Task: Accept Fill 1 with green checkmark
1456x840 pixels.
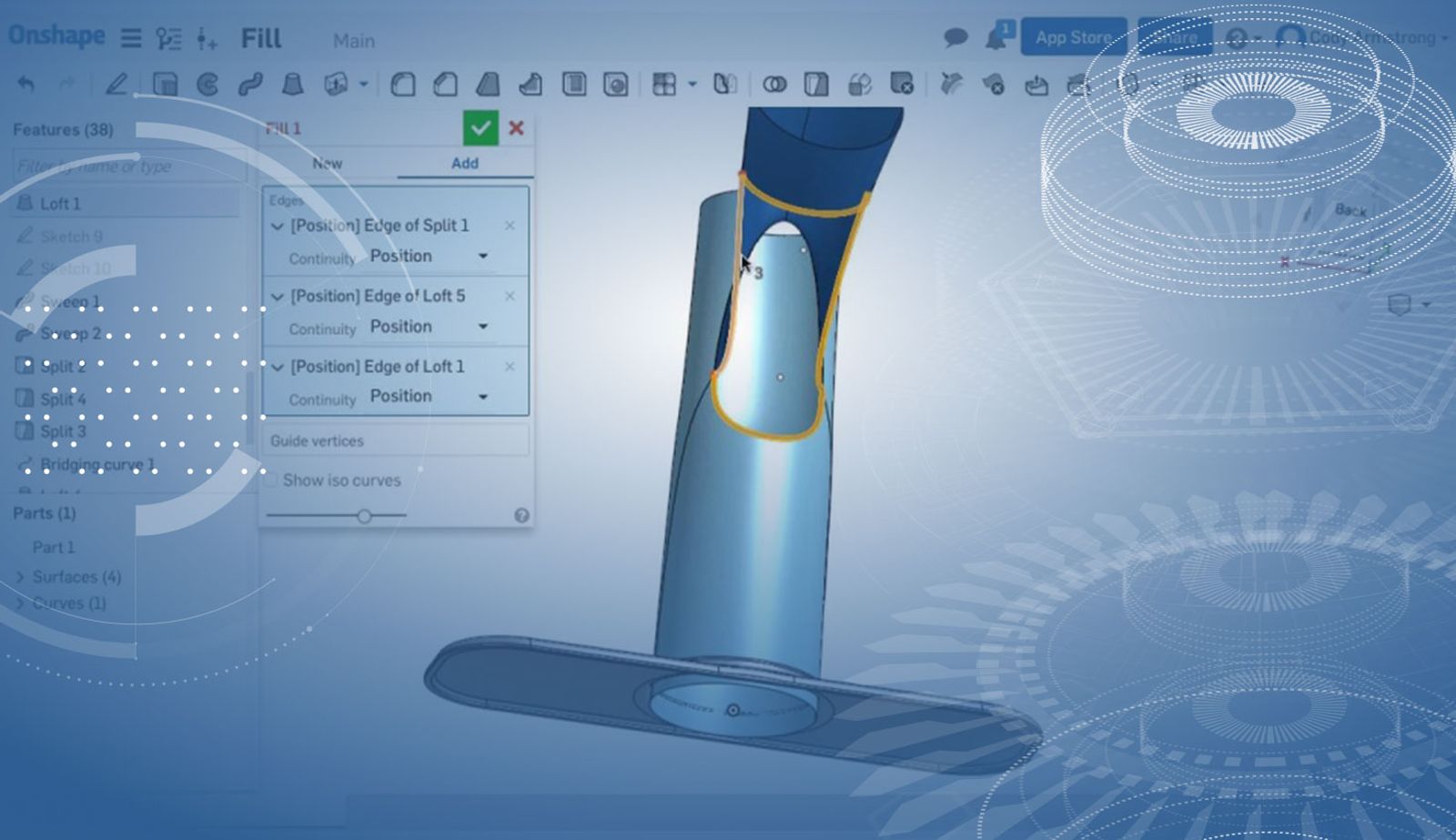Action: (480, 128)
